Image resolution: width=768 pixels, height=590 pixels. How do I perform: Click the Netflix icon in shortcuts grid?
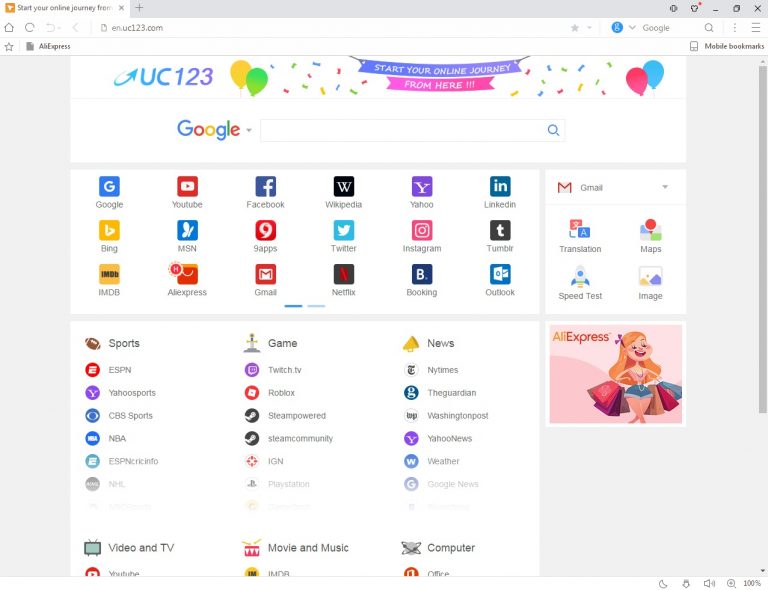343,274
